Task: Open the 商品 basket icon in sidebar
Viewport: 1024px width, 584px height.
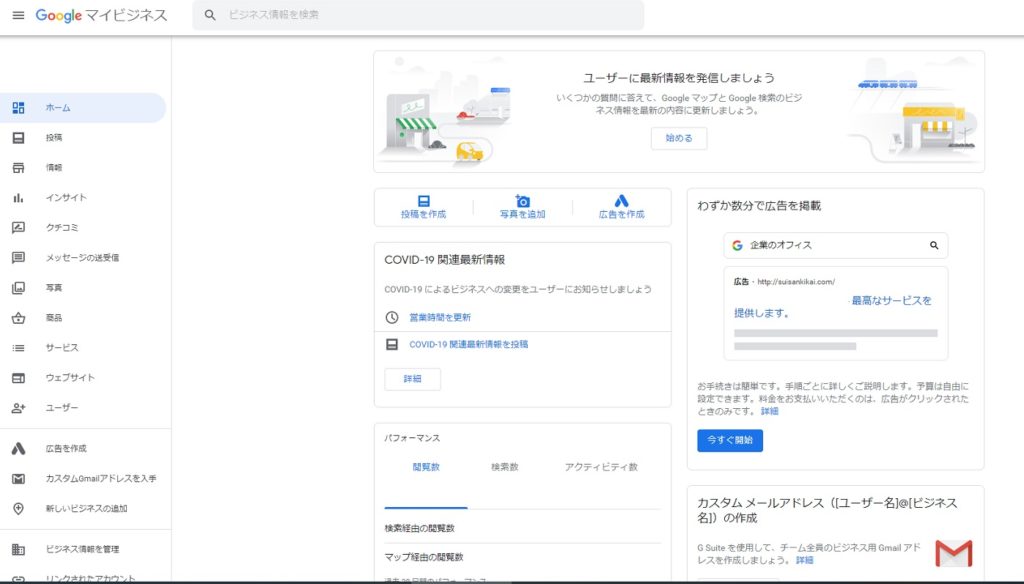Action: tap(18, 318)
